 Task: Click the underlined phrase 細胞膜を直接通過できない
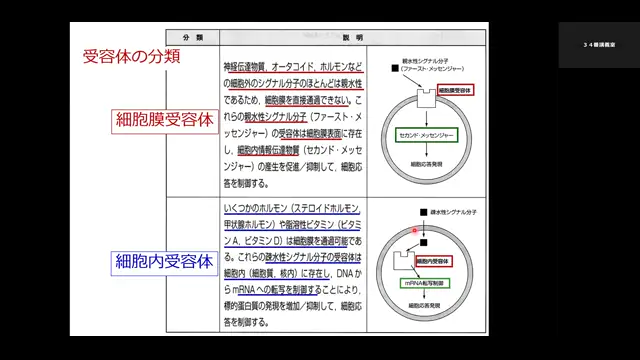click(307, 100)
